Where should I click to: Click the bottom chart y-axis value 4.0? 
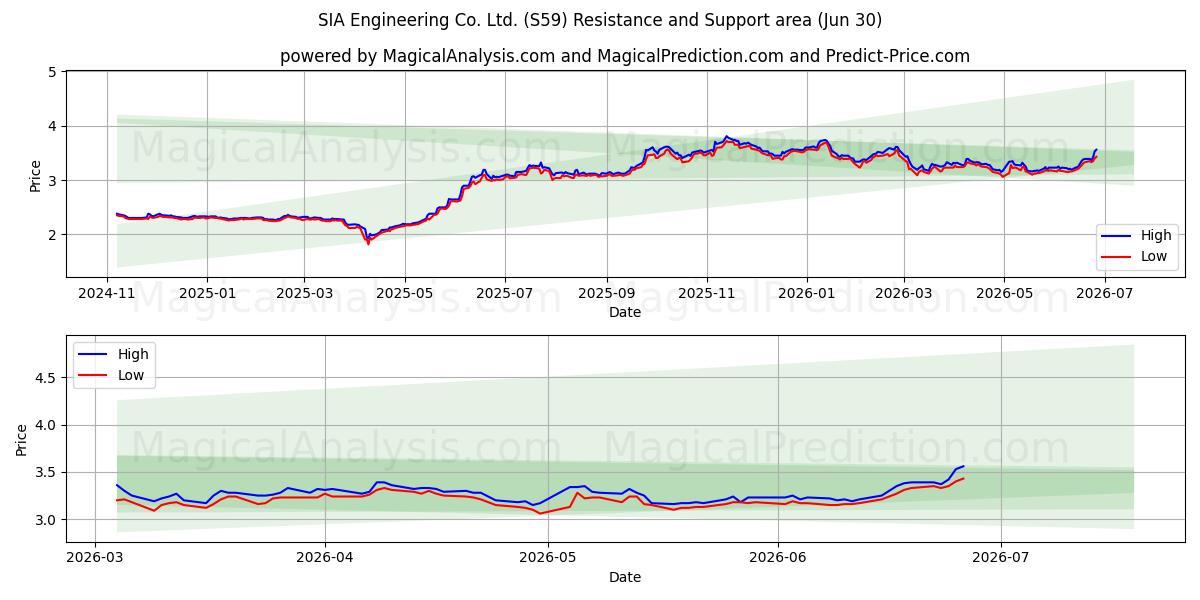click(46, 425)
